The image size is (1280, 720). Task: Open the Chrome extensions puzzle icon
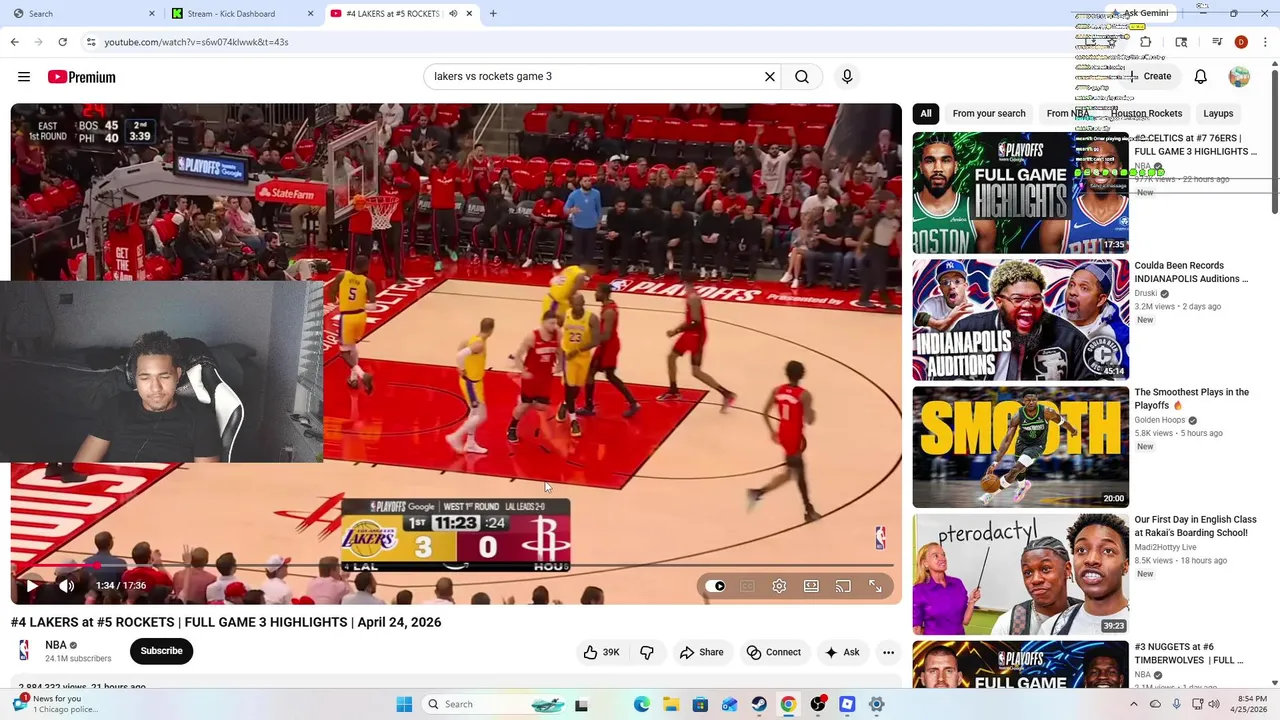pyautogui.click(x=1146, y=42)
